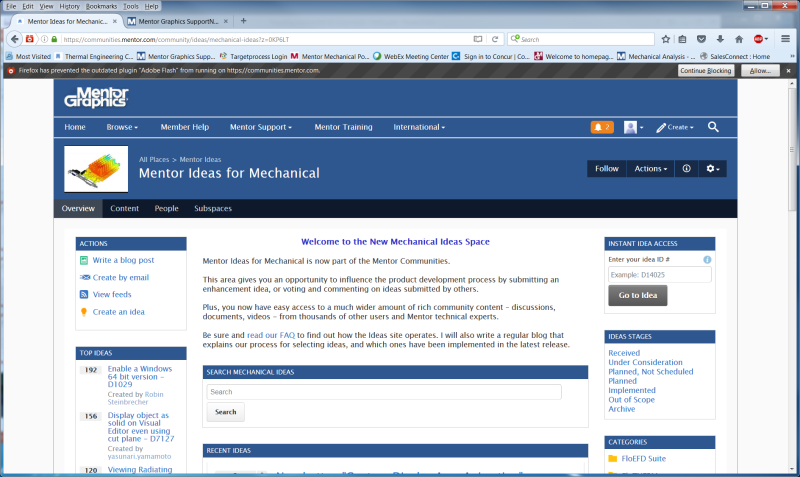The image size is (800, 477).
Task: Click Mentor Training navigation link
Action: pos(343,127)
